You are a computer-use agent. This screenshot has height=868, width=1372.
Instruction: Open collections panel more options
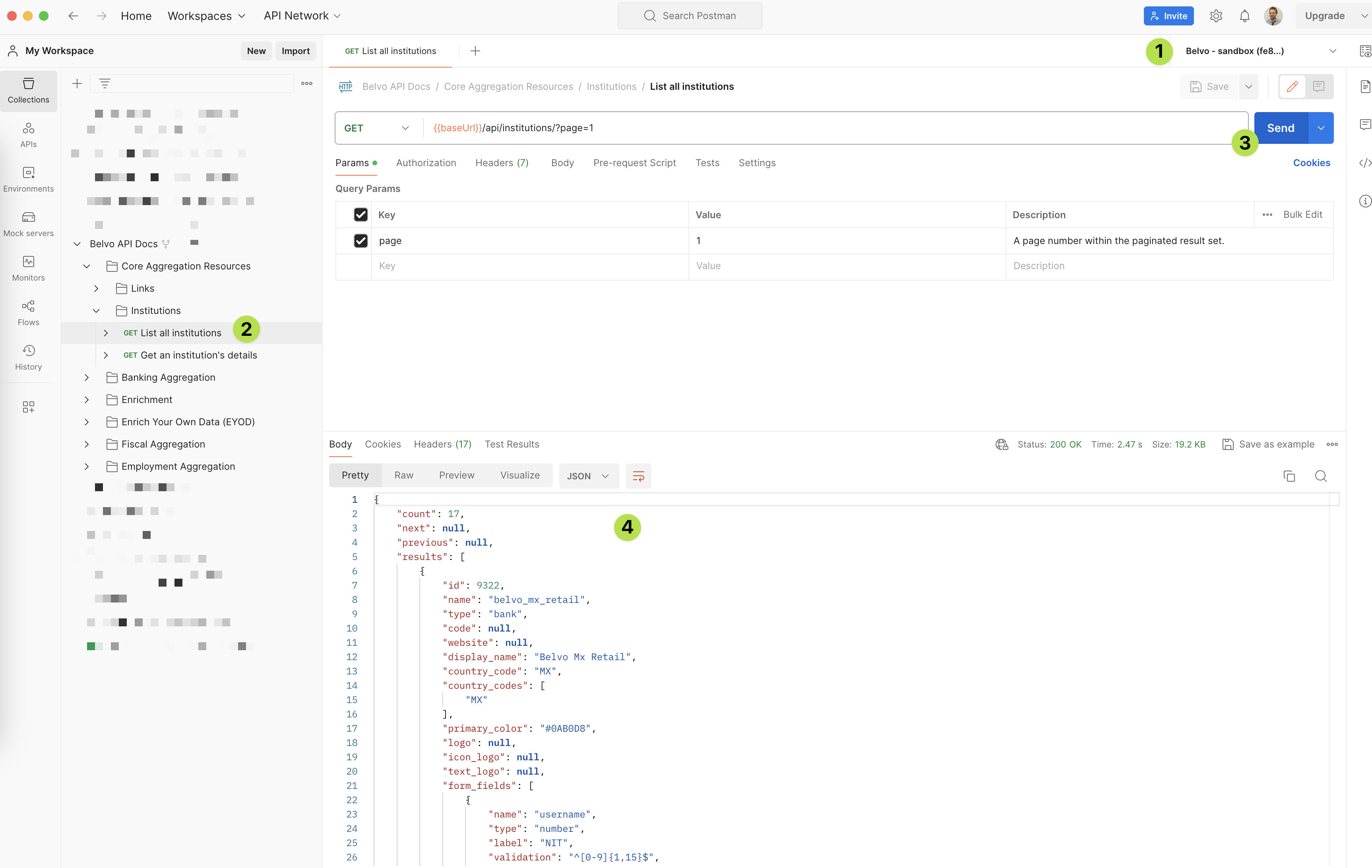tap(306, 83)
